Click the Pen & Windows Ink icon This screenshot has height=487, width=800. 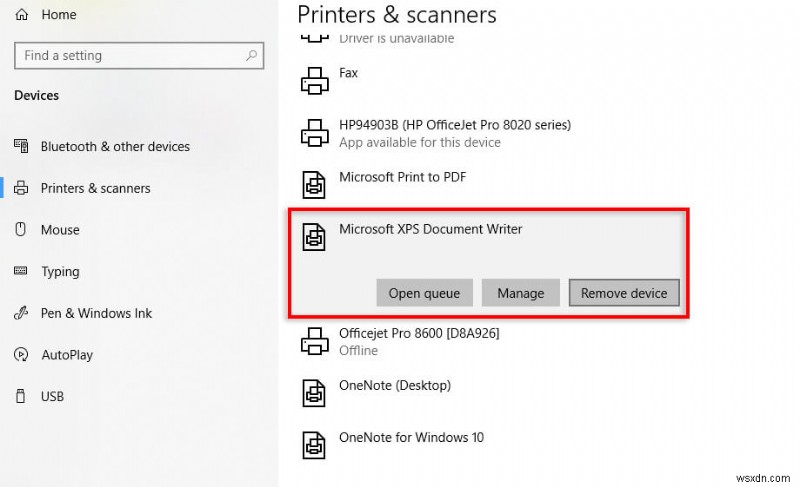(21, 313)
